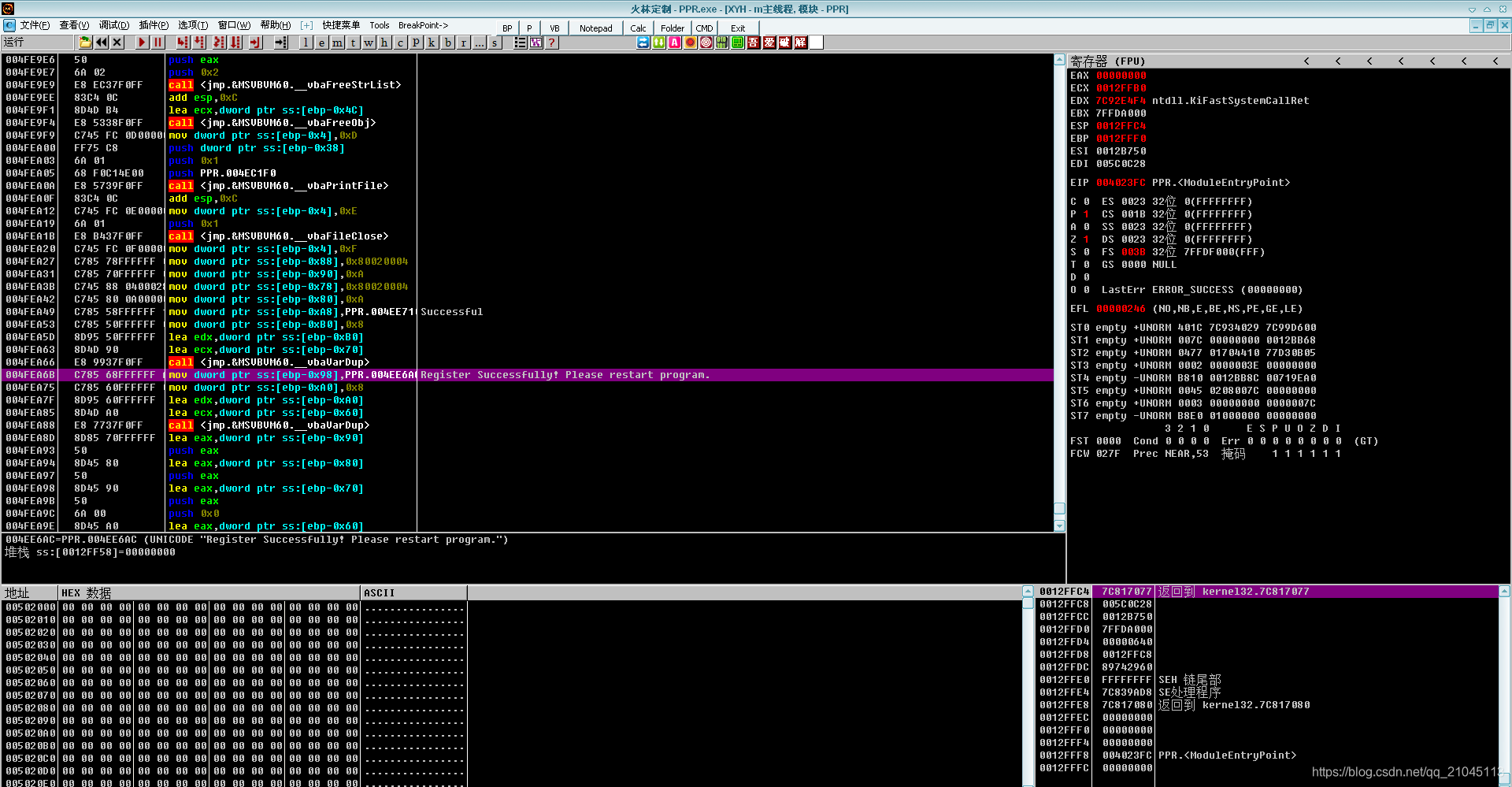Open the Log window 'l' button
Screen dimensions: 1512x787
(306, 43)
